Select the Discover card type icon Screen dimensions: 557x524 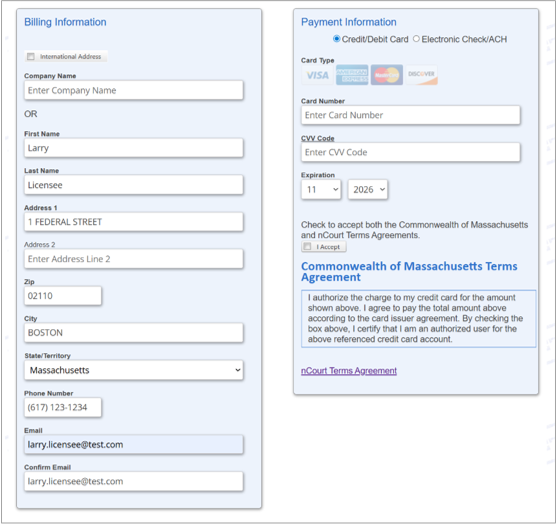(x=422, y=75)
